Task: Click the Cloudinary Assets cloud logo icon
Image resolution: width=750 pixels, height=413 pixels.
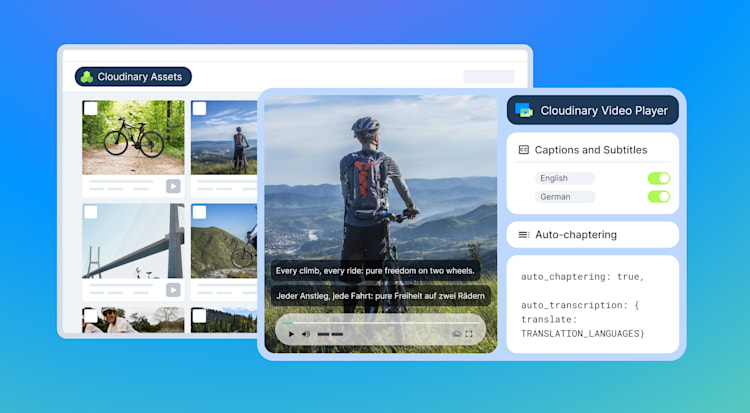Action: [87, 77]
